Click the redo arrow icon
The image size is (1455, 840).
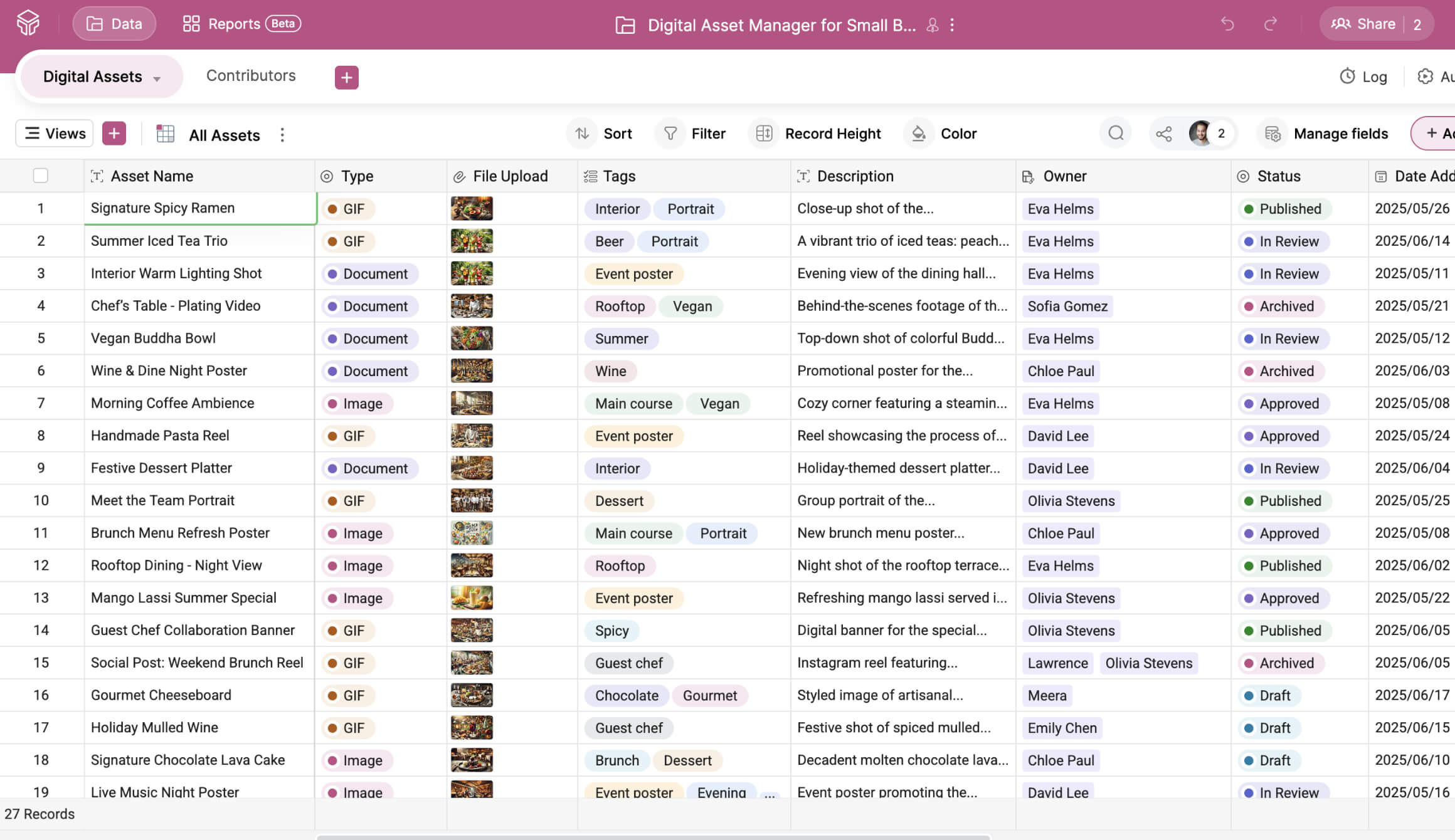[1271, 24]
